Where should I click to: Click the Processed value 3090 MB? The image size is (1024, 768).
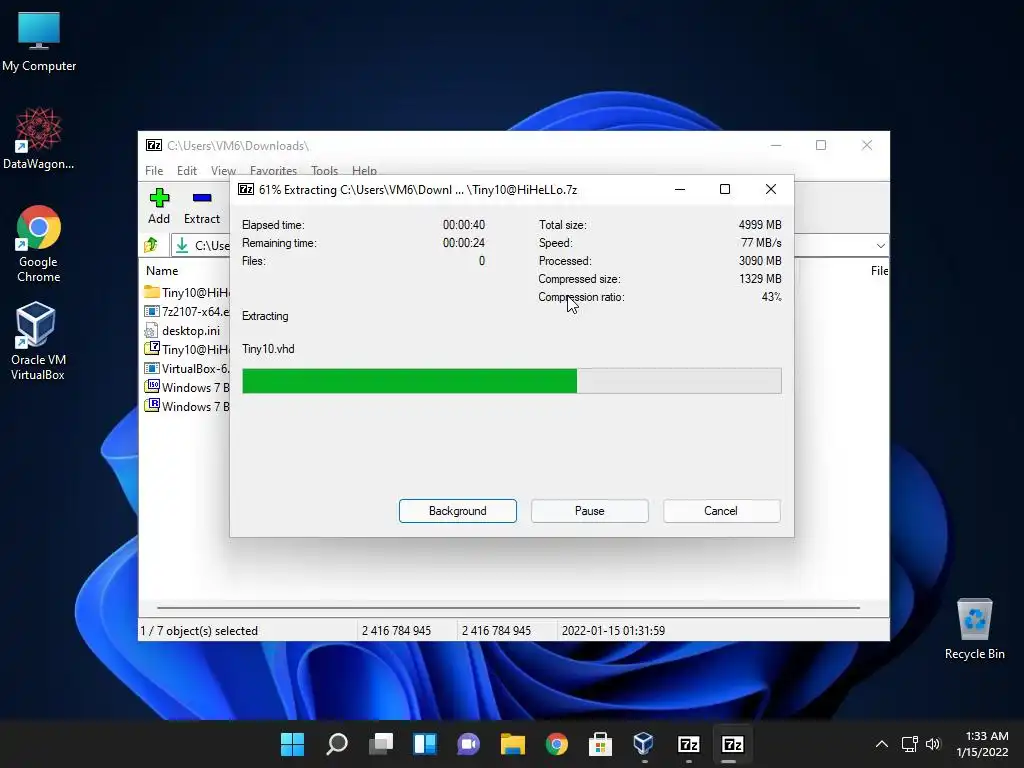click(x=760, y=261)
